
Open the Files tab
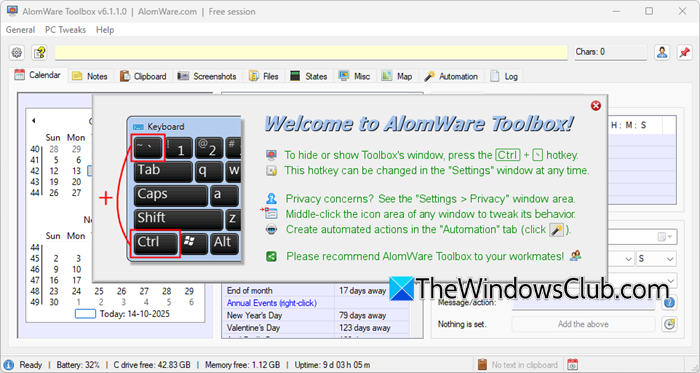tap(264, 76)
